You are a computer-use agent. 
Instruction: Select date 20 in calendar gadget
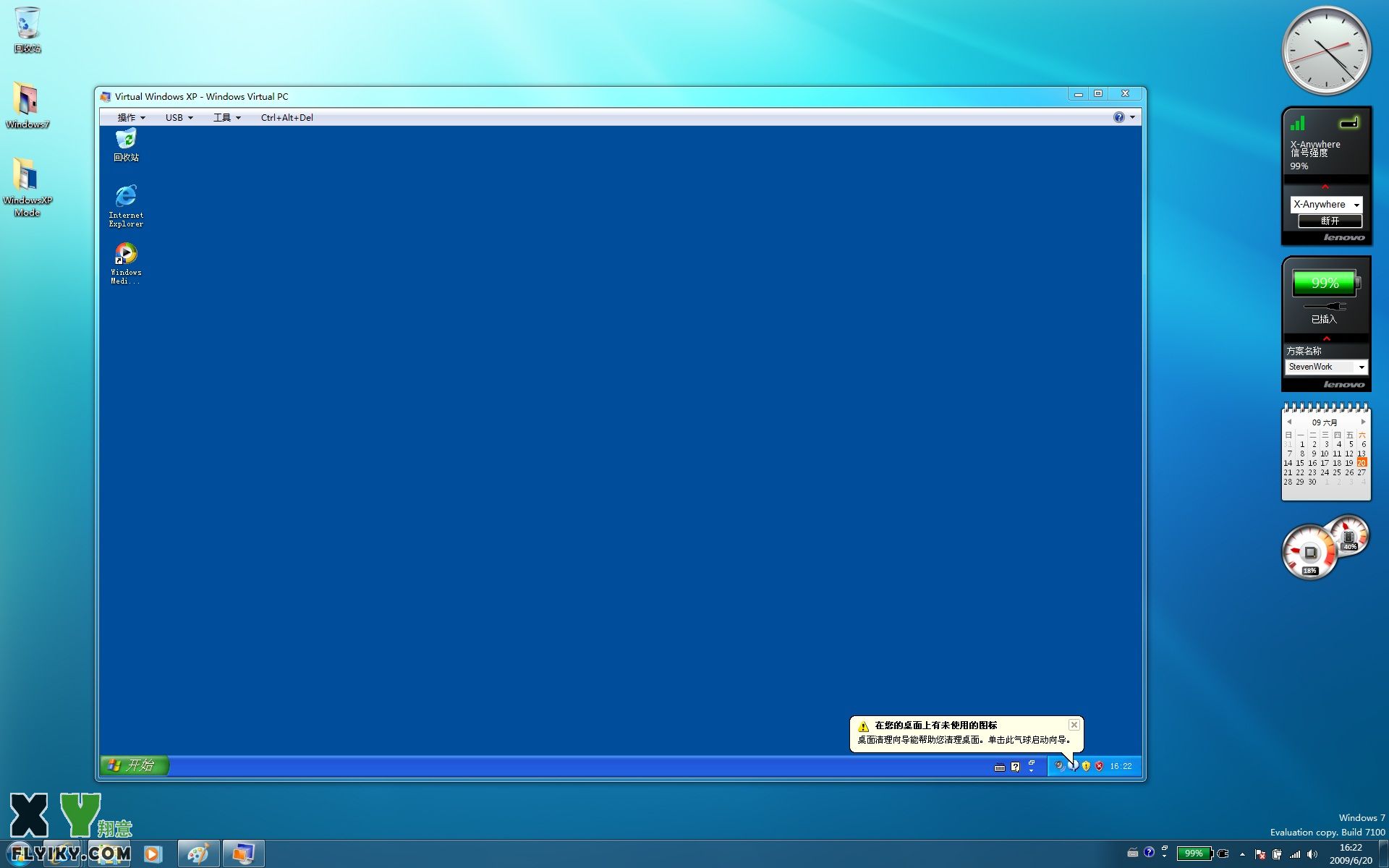1362,463
